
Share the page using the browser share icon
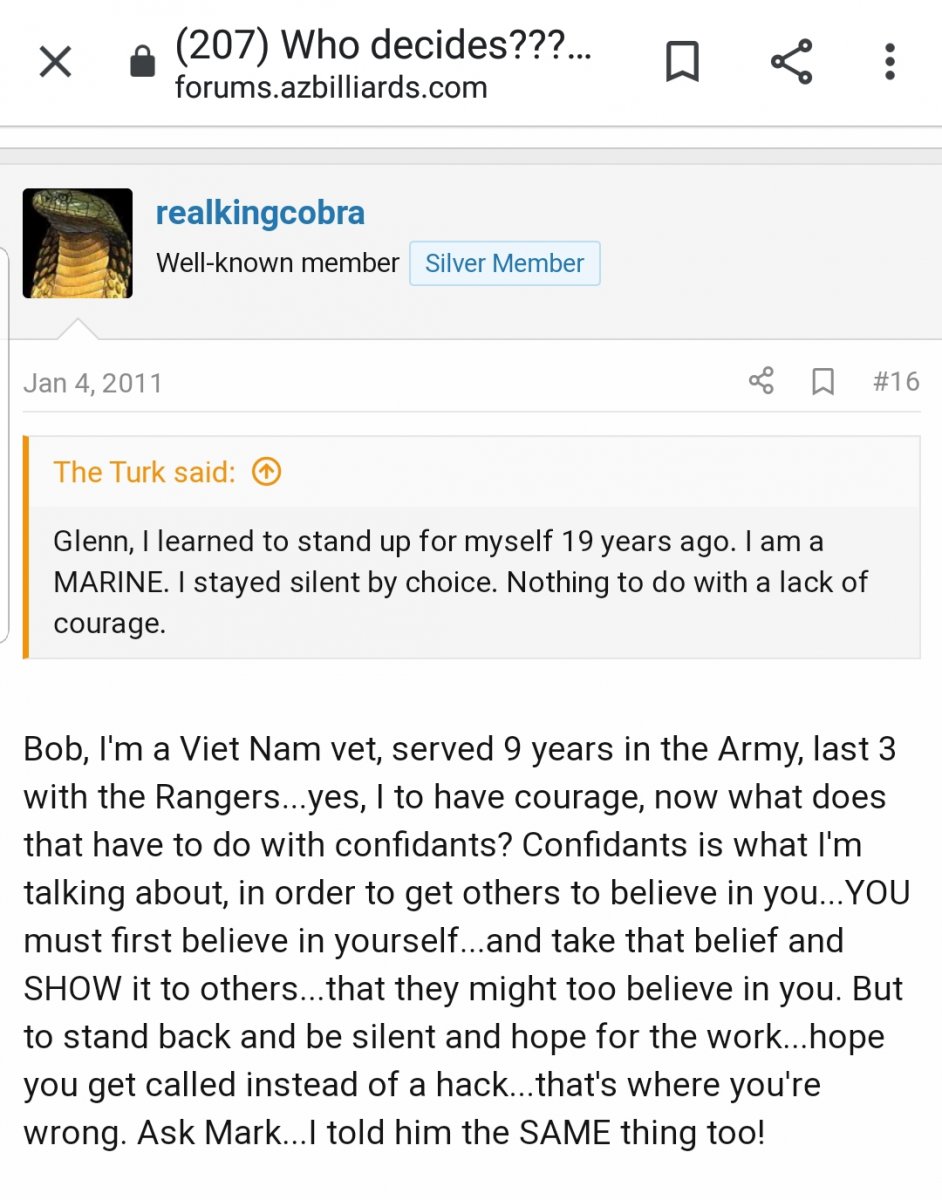coord(791,62)
